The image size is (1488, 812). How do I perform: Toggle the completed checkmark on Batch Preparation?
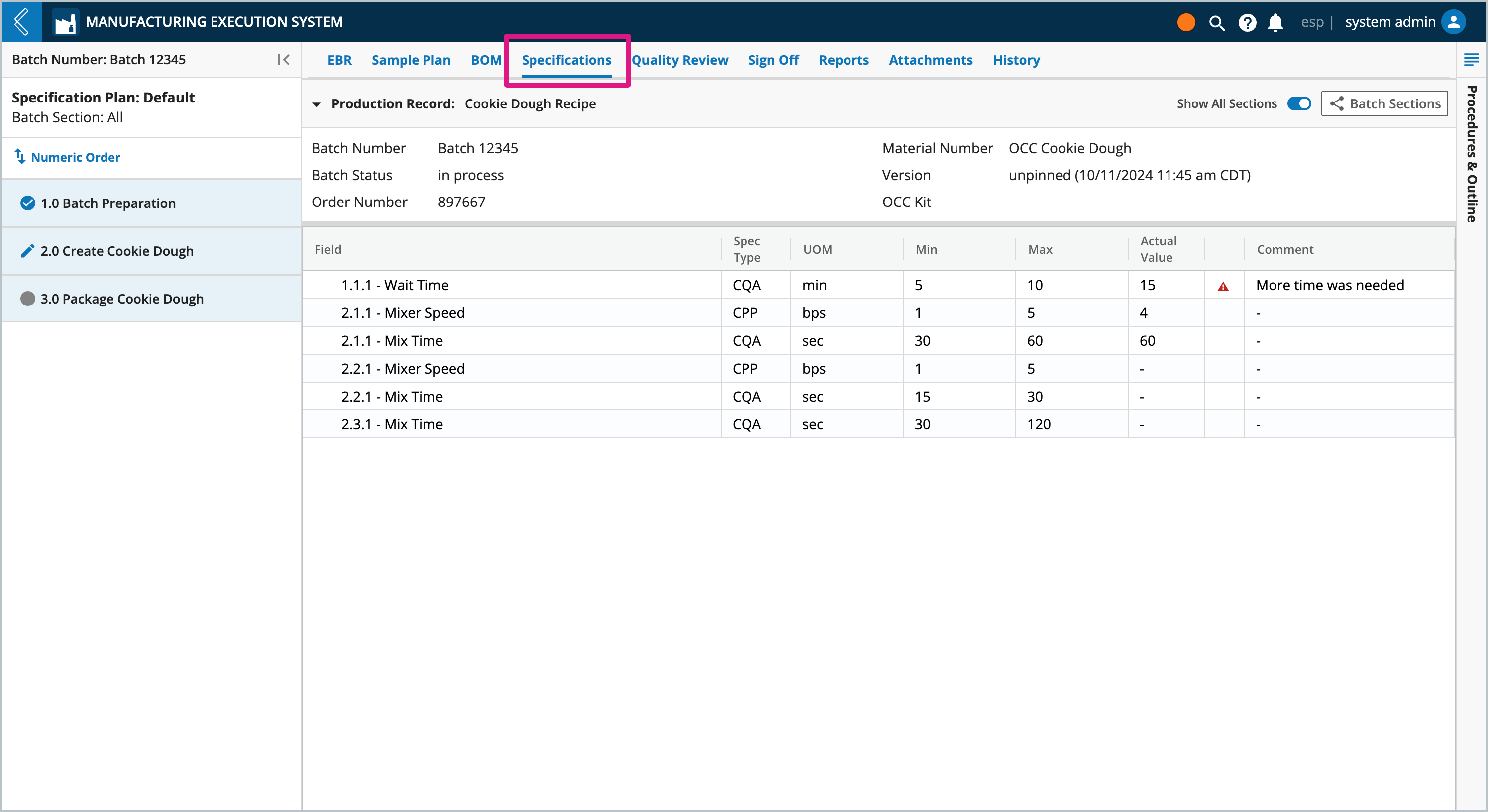[x=27, y=203]
